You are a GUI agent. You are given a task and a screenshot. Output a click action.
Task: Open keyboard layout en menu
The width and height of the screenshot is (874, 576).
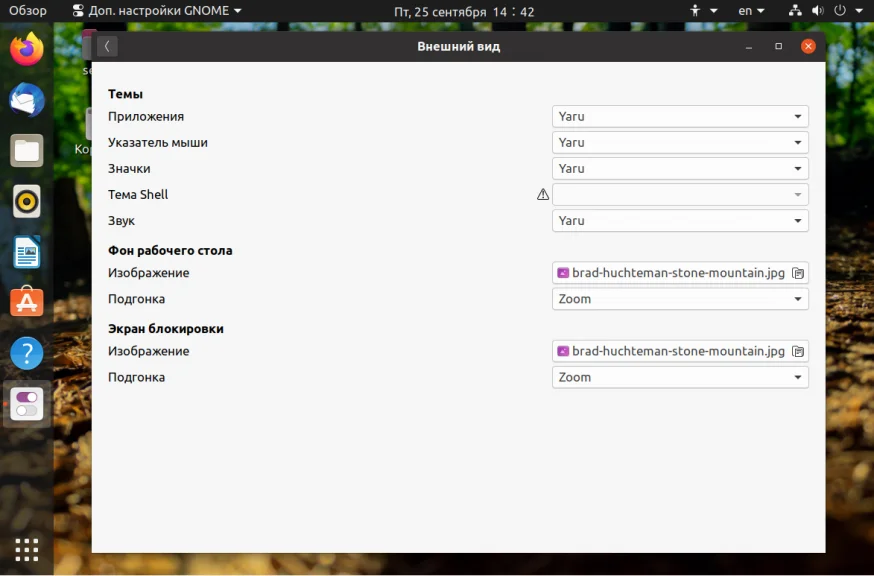click(x=751, y=11)
